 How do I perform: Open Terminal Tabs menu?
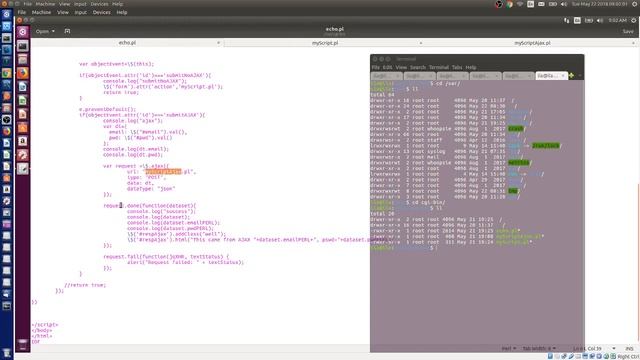coord(457,67)
